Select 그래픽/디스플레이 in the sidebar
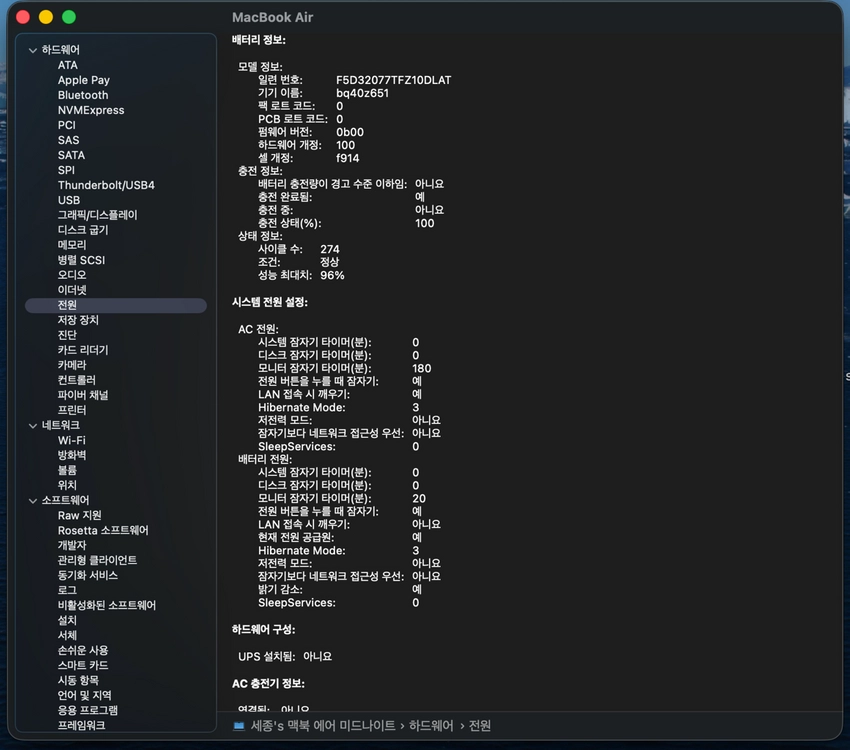850x750 pixels. (98, 215)
